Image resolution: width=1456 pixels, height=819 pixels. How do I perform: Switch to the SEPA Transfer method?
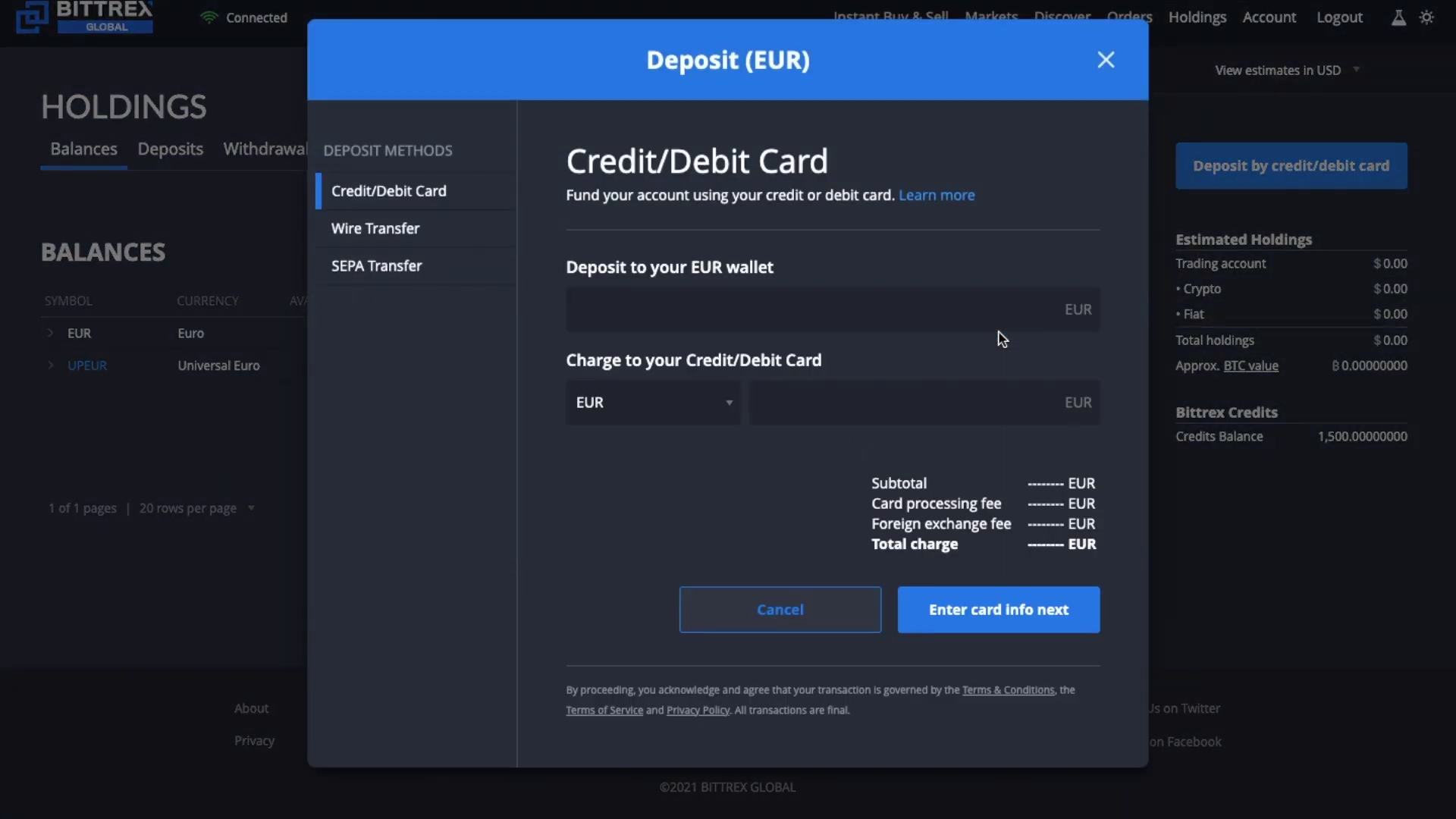point(376,265)
